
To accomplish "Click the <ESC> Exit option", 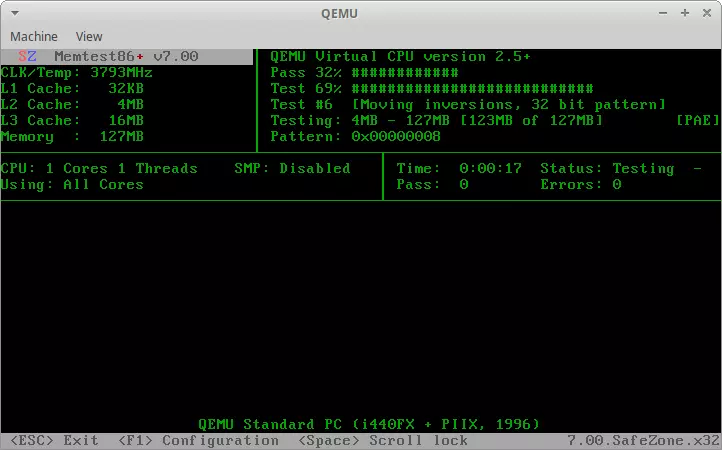I will click(x=54, y=440).
